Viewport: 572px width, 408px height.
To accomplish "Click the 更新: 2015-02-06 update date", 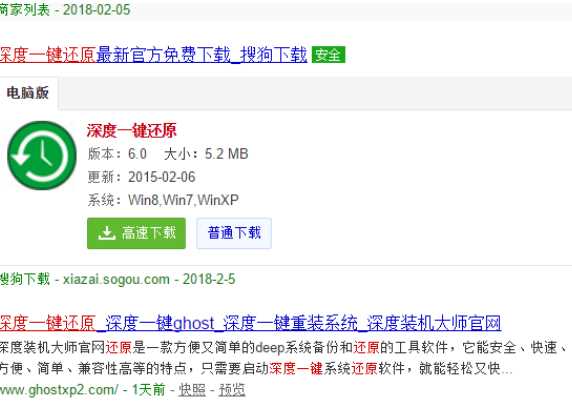I will 142,177.
